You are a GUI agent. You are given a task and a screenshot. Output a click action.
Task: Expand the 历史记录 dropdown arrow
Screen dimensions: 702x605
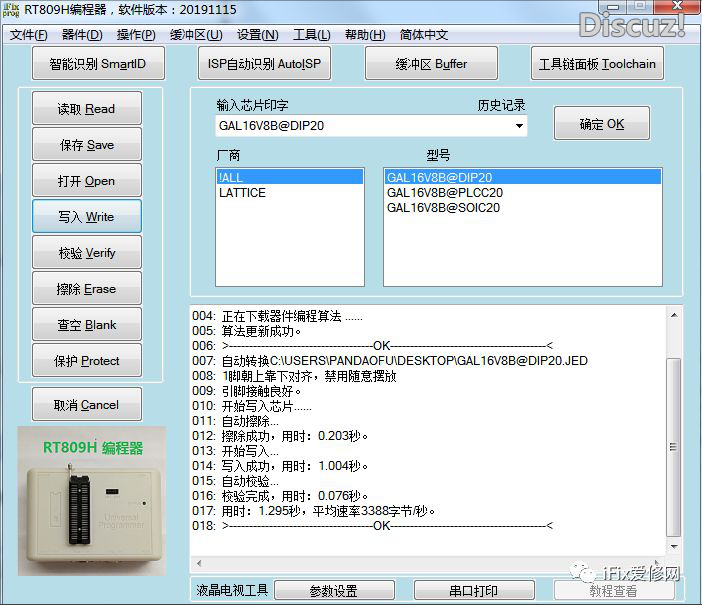click(x=519, y=126)
